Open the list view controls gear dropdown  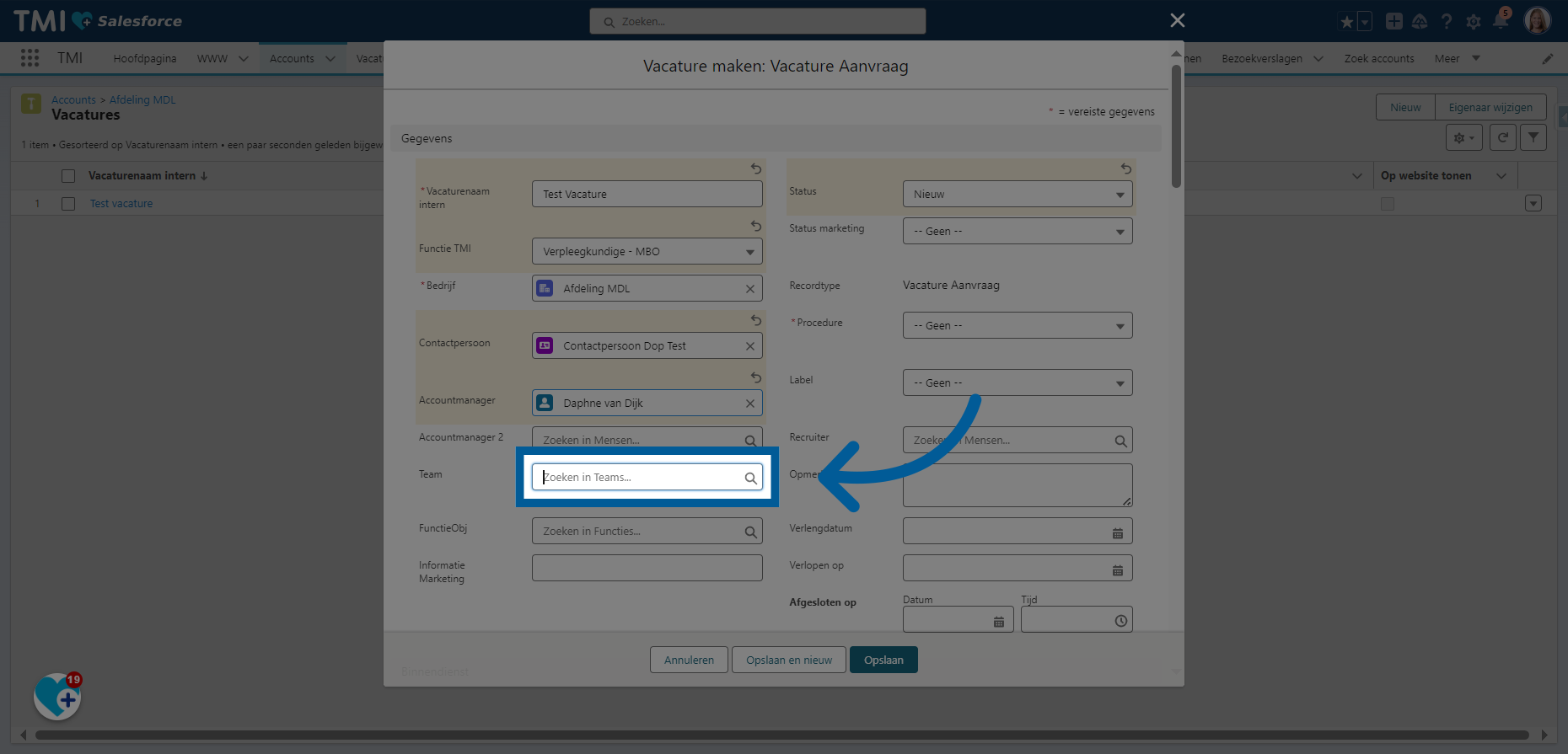tap(1463, 137)
